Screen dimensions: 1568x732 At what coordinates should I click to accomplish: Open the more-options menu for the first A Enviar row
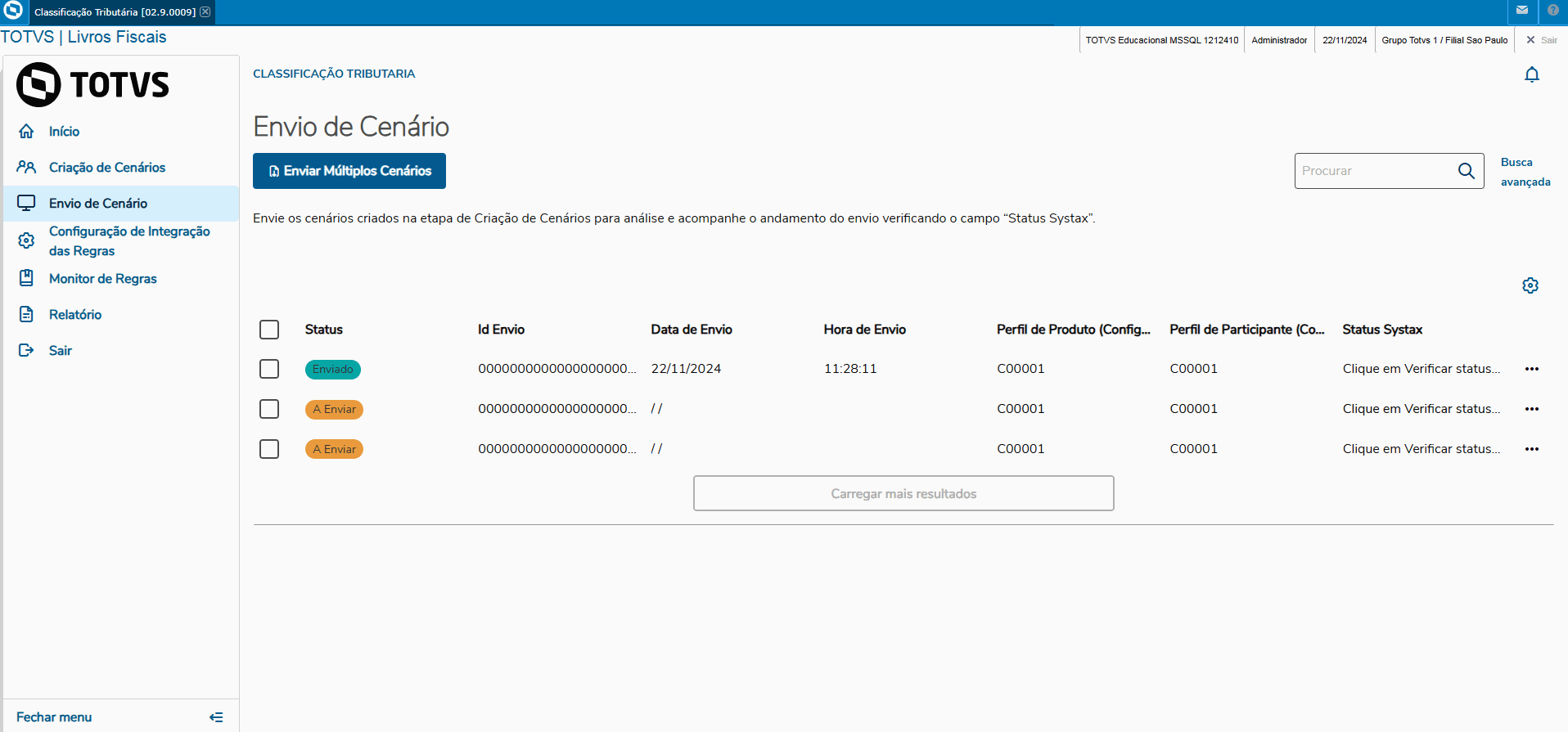point(1532,409)
